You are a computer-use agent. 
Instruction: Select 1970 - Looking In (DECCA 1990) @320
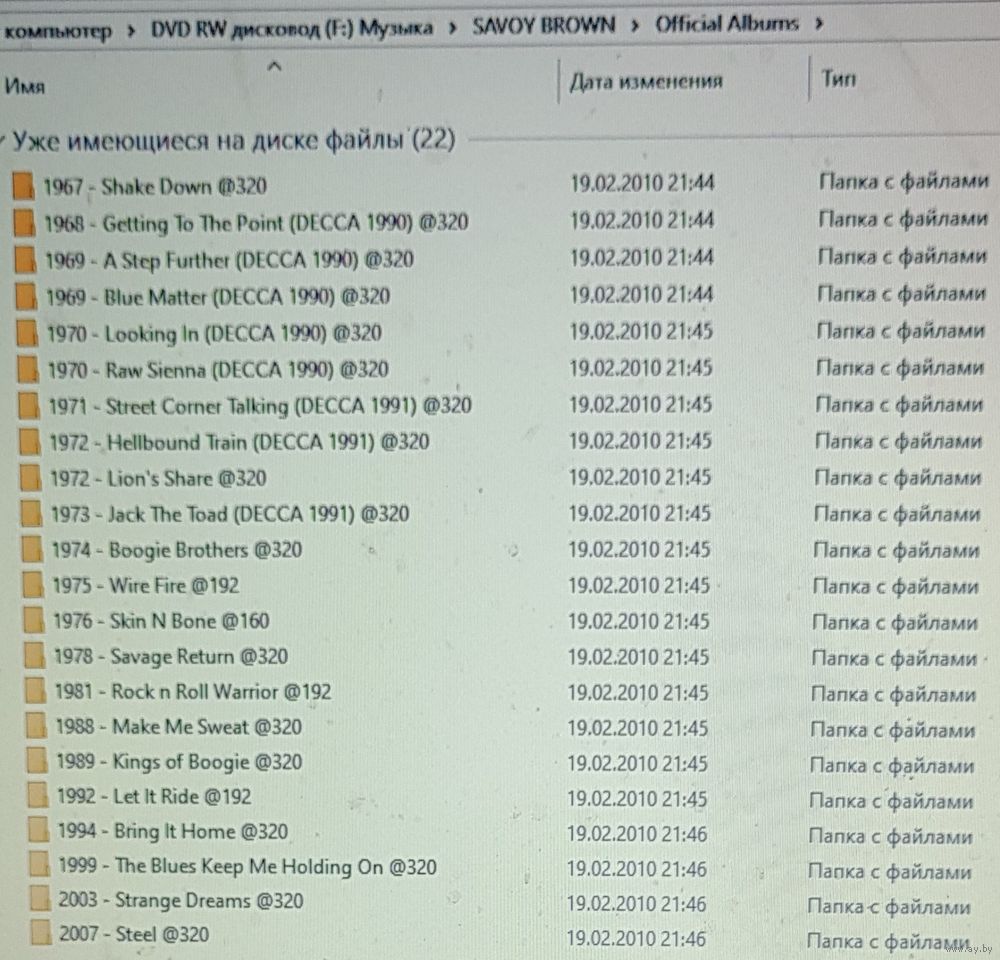click(214, 333)
